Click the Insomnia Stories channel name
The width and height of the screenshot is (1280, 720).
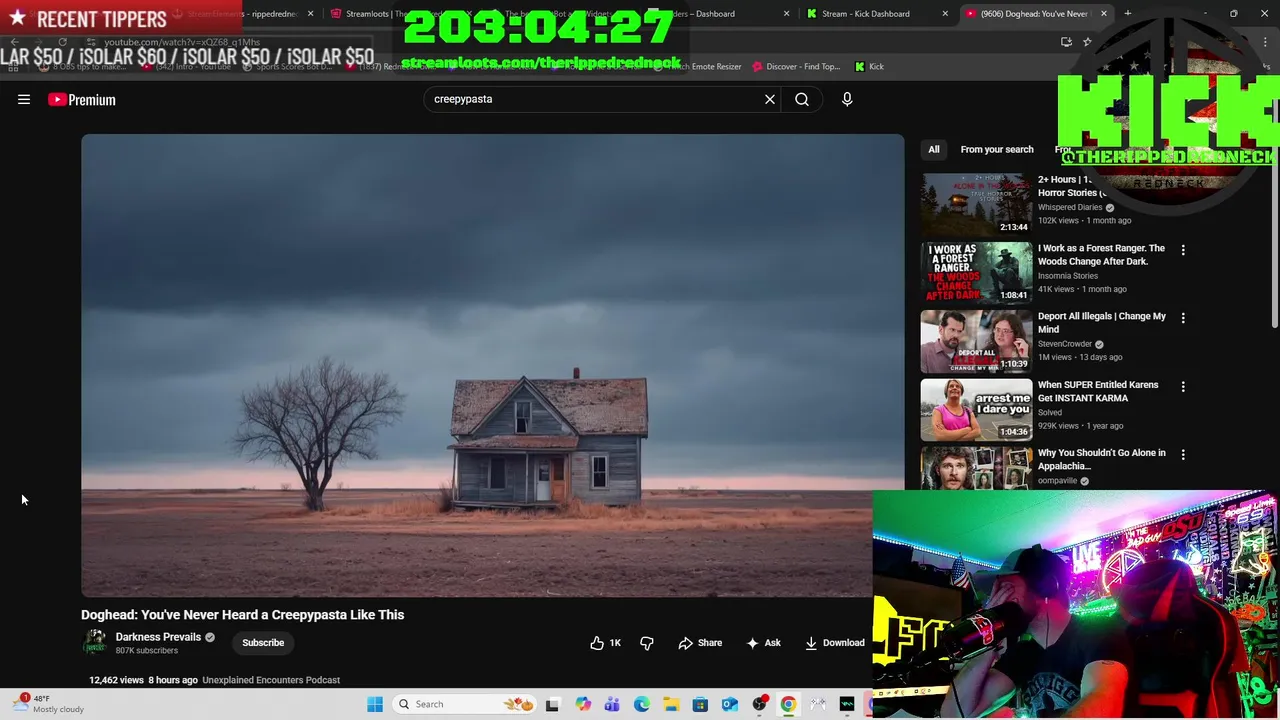pos(1067,276)
